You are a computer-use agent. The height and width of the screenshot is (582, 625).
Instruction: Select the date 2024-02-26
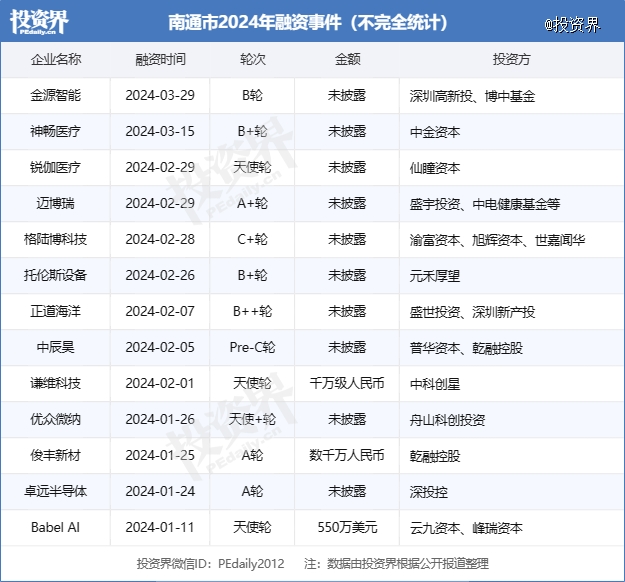(x=160, y=275)
